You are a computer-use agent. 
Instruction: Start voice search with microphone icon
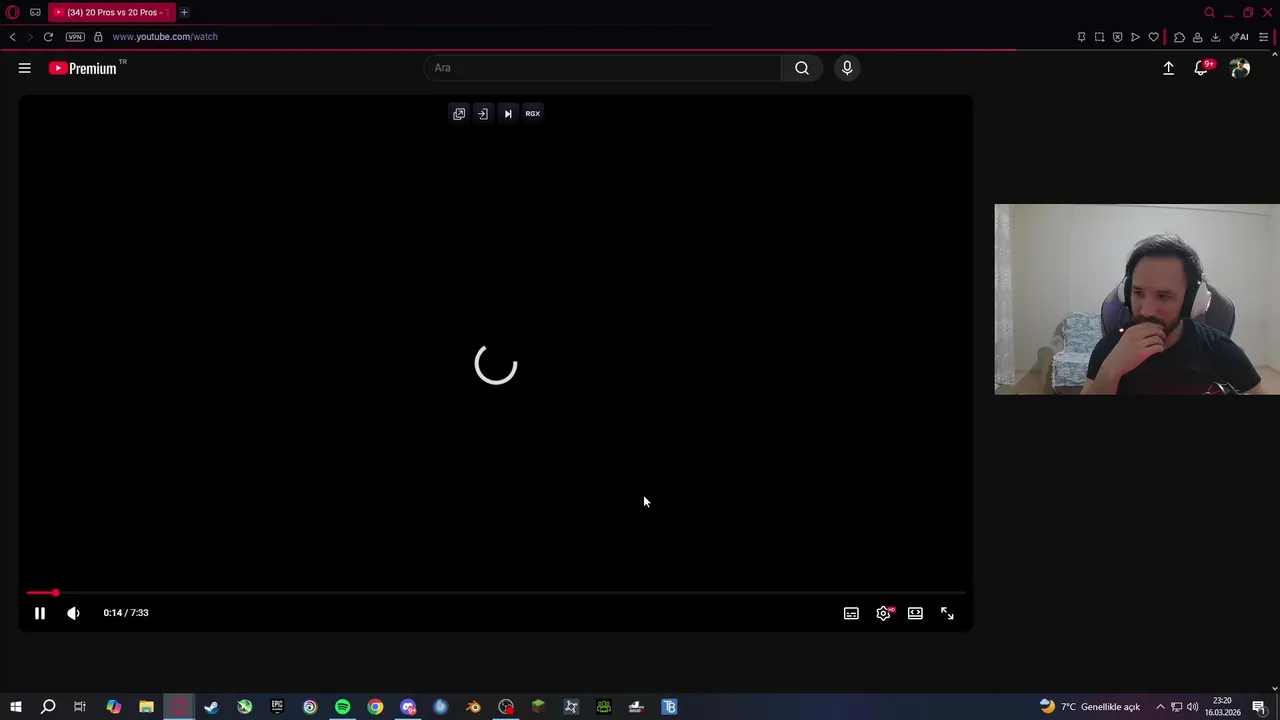click(847, 68)
